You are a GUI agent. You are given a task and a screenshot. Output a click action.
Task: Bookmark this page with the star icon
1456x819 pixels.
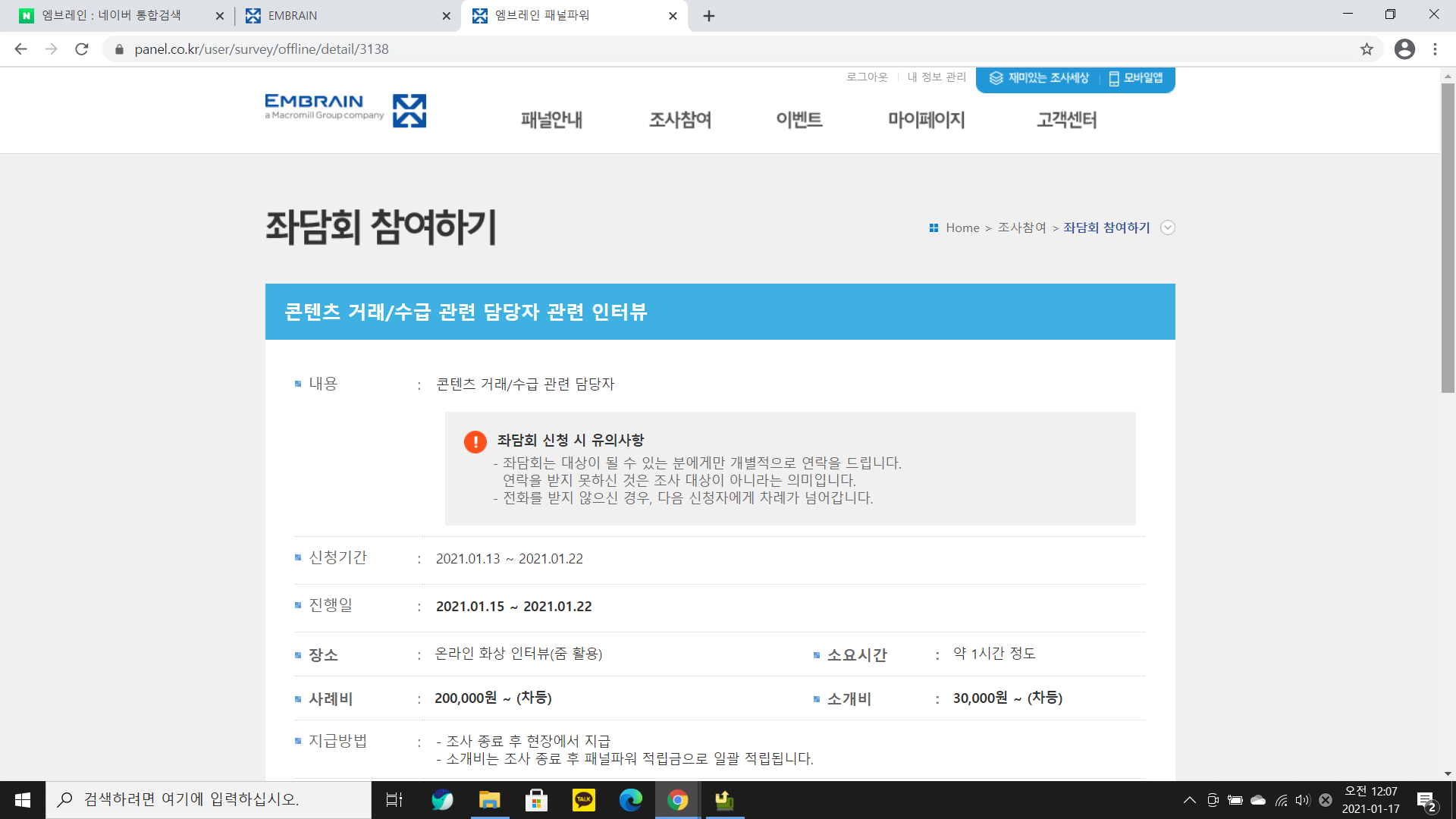pos(1367,49)
